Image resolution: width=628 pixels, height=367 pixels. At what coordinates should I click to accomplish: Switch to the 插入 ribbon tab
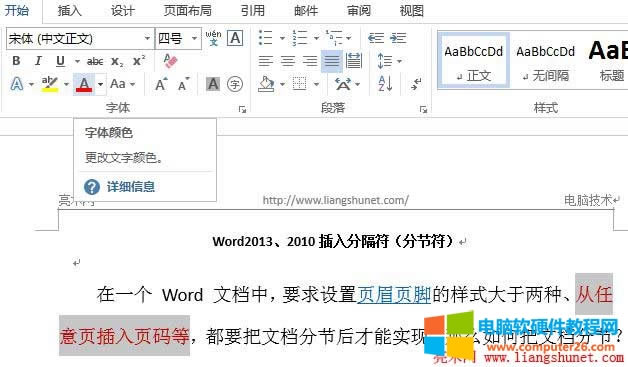coord(70,10)
